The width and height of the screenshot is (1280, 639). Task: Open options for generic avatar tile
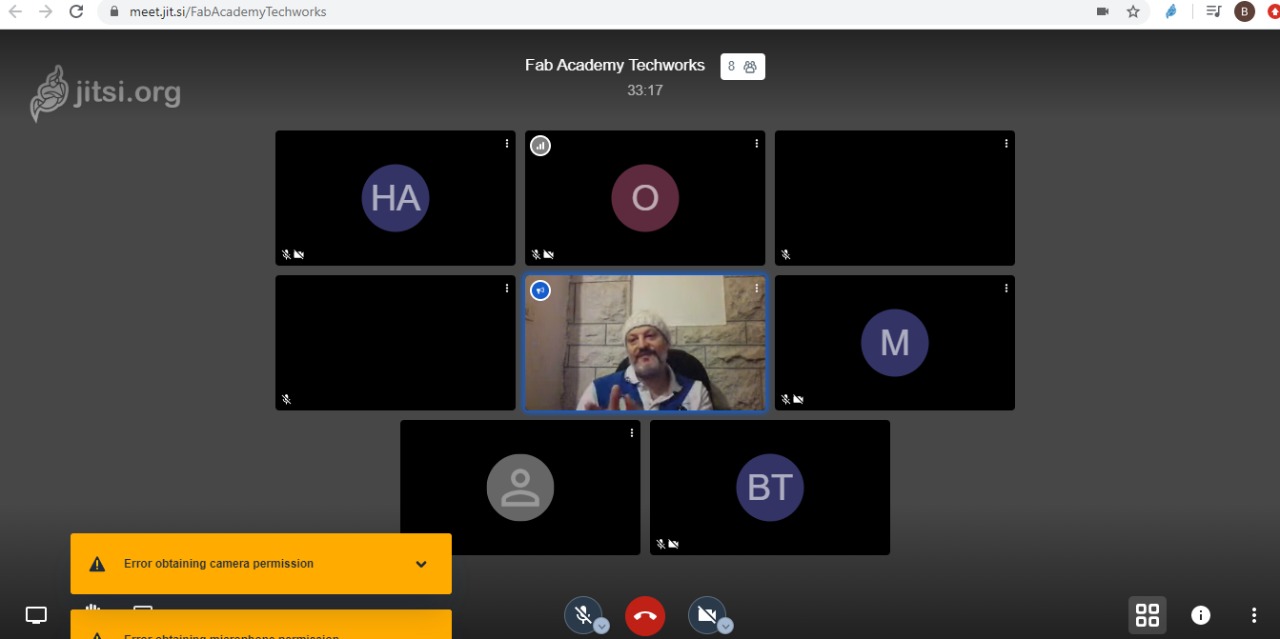(632, 433)
